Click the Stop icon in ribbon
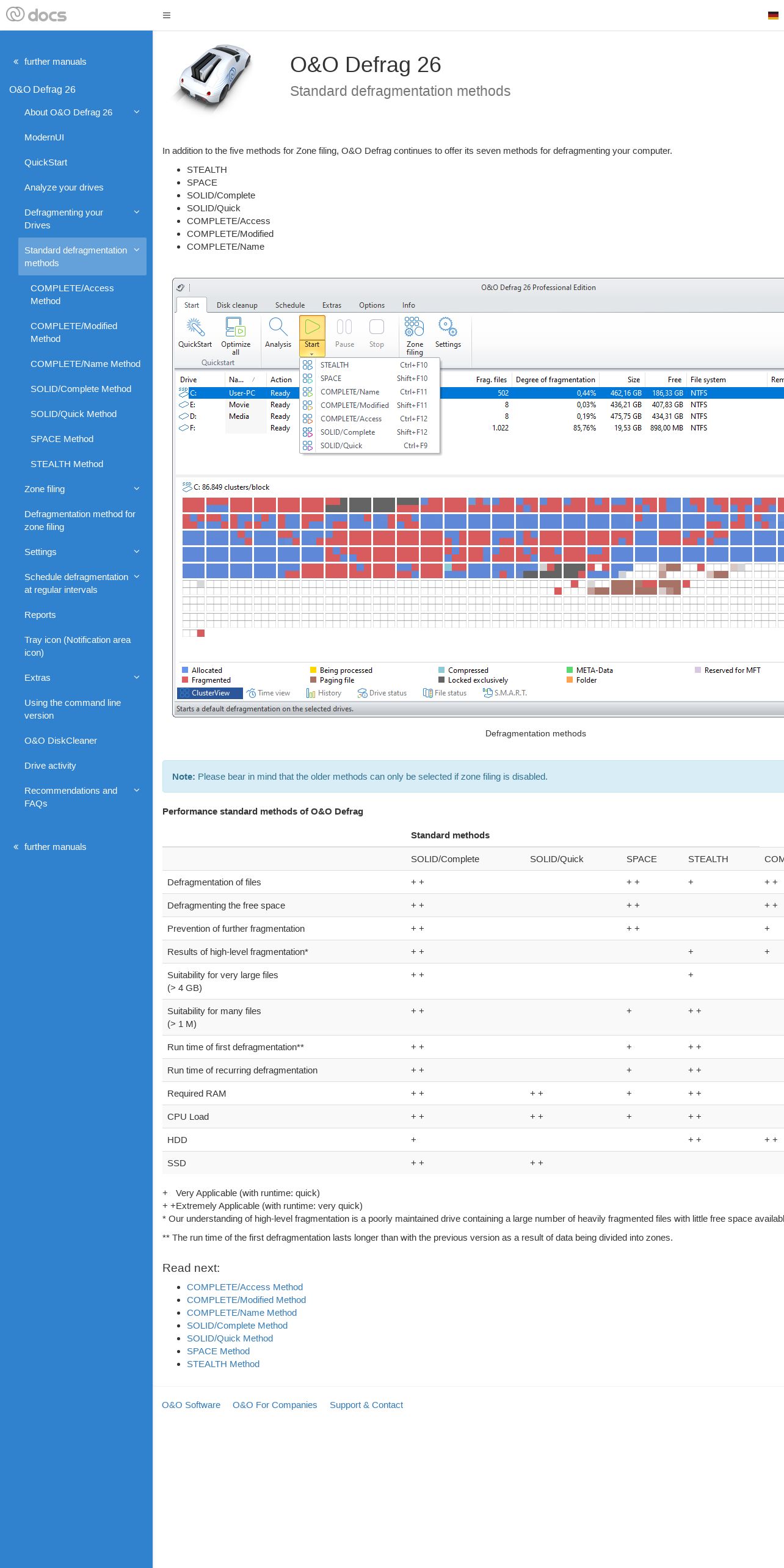This screenshot has height=1568, width=784. pos(377,327)
